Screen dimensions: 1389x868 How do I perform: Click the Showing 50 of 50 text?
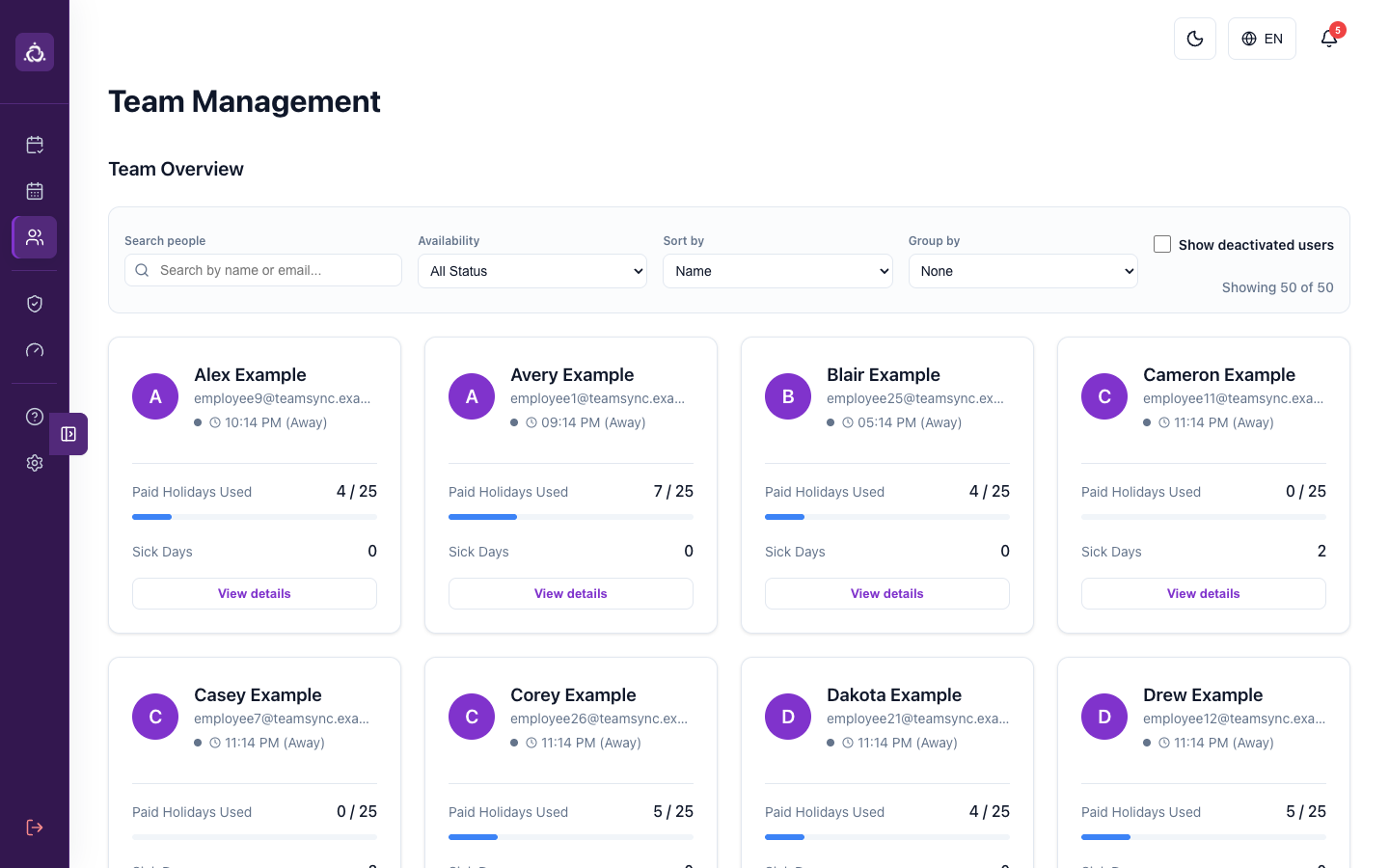pos(1277,287)
